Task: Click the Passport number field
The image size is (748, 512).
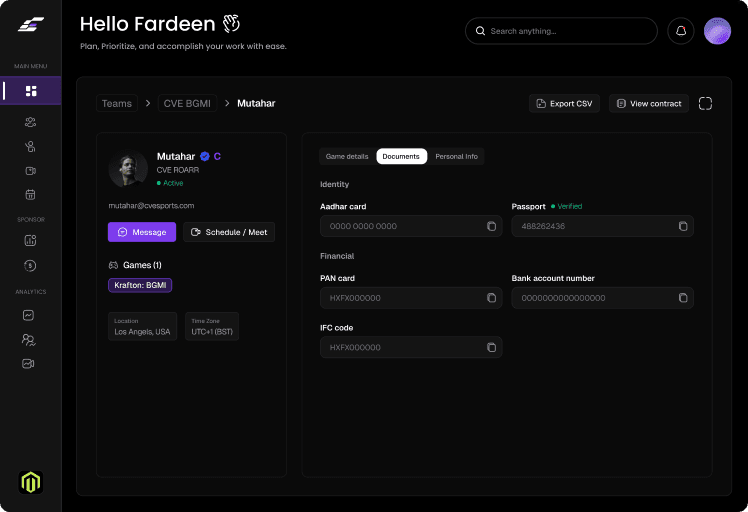Action: (x=603, y=226)
